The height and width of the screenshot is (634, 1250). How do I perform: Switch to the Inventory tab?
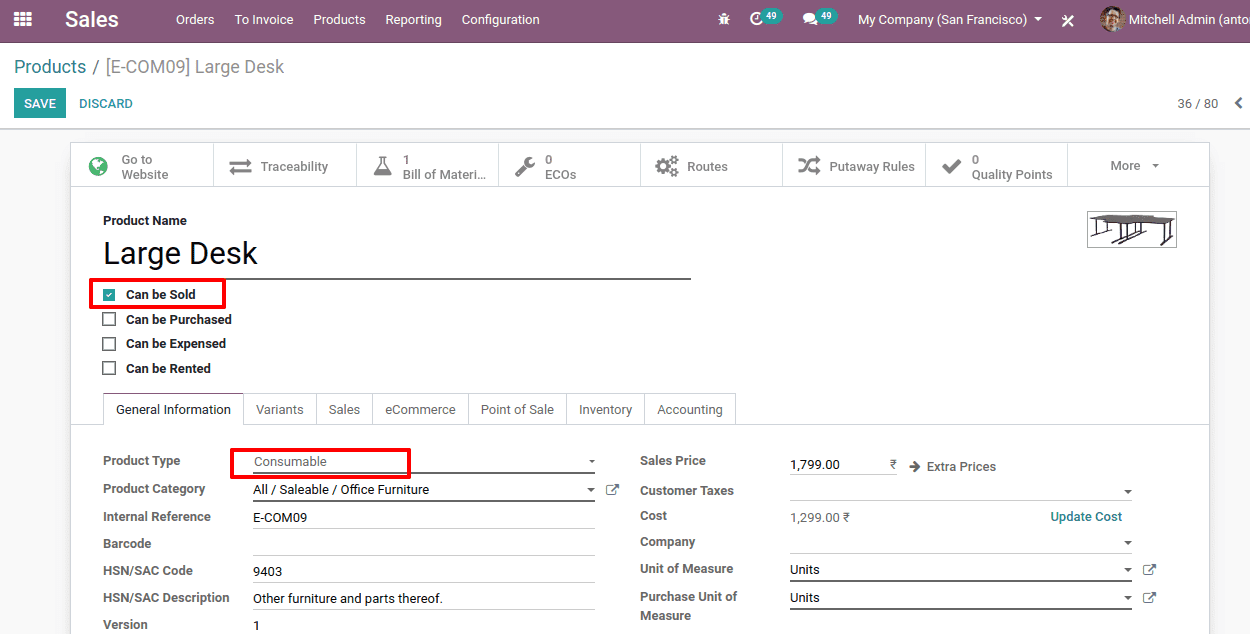tap(605, 409)
